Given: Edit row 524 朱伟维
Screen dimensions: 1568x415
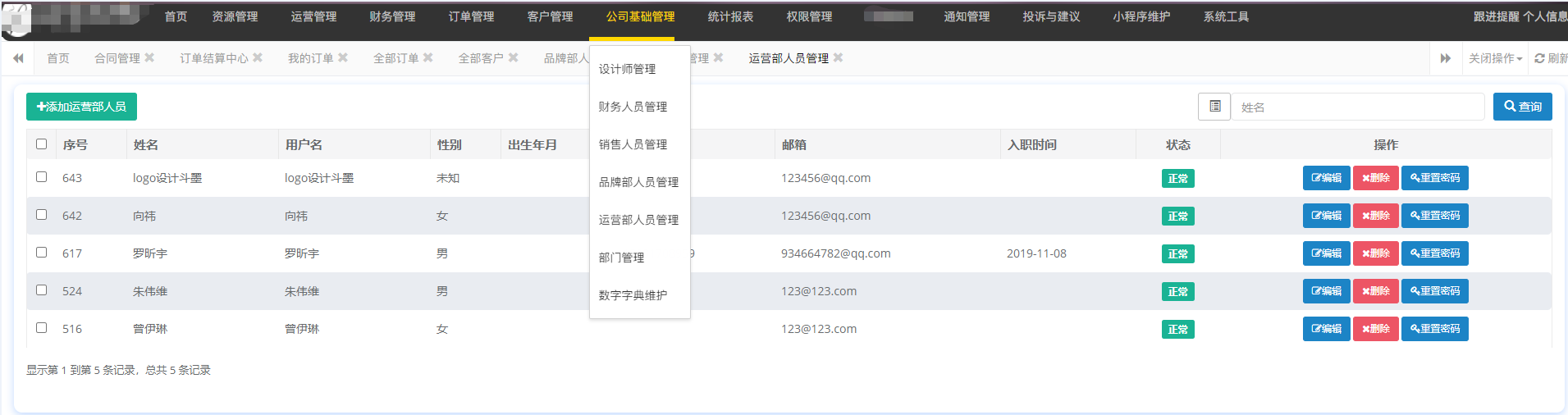Looking at the screenshot, I should pyautogui.click(x=1326, y=291).
